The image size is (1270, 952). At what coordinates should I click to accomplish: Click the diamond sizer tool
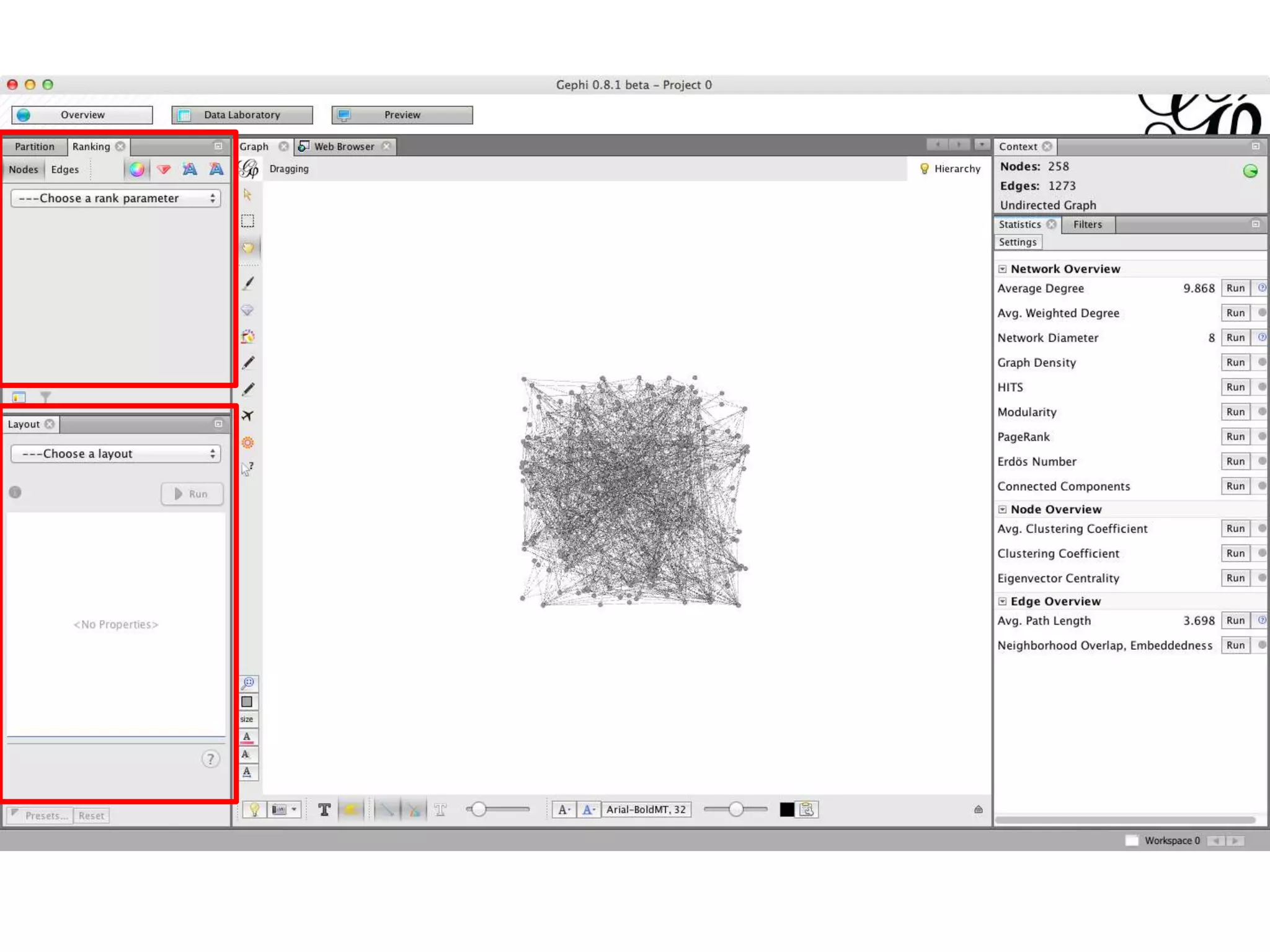click(x=247, y=310)
